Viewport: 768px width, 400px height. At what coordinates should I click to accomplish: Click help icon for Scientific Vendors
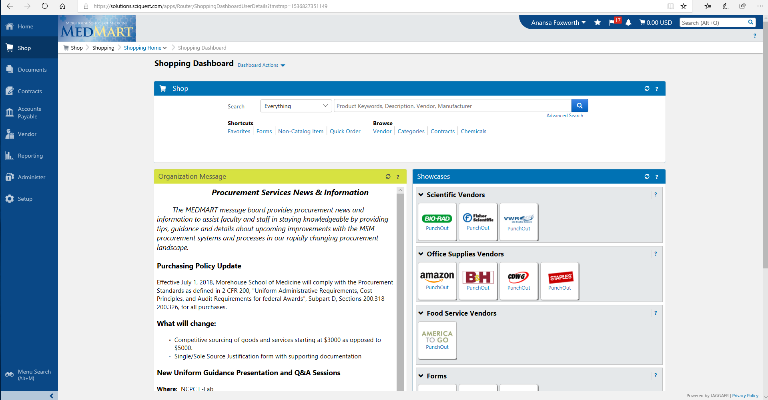point(655,194)
